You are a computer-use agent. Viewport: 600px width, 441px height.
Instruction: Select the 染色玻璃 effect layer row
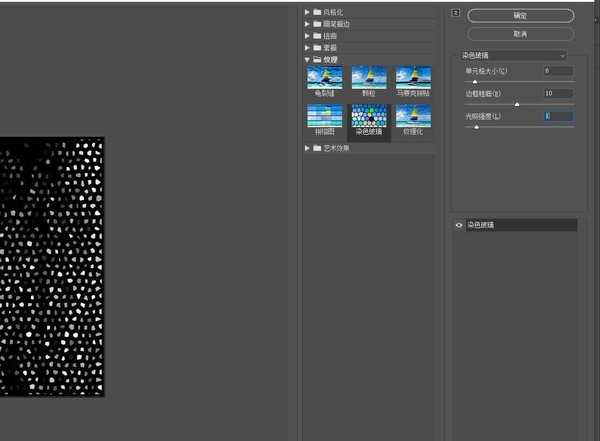pos(520,226)
